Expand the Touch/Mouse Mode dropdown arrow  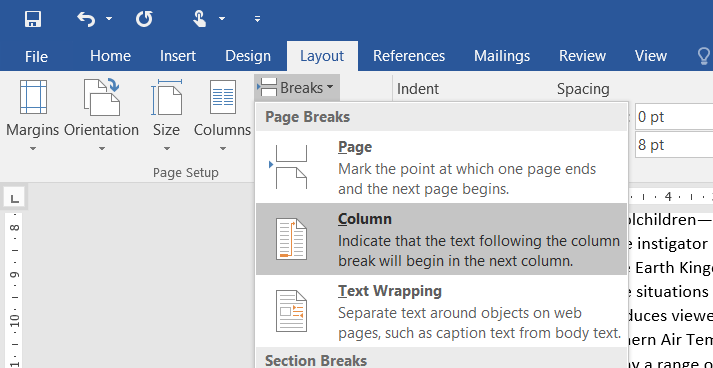(221, 19)
